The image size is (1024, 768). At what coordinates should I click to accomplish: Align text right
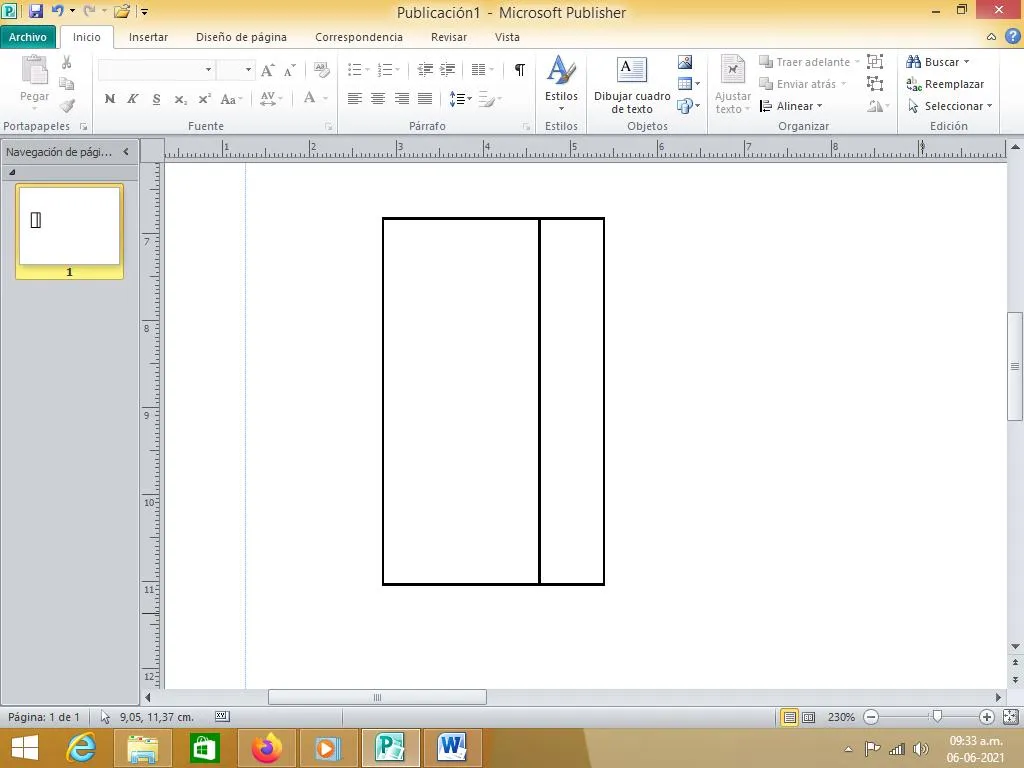coord(402,99)
